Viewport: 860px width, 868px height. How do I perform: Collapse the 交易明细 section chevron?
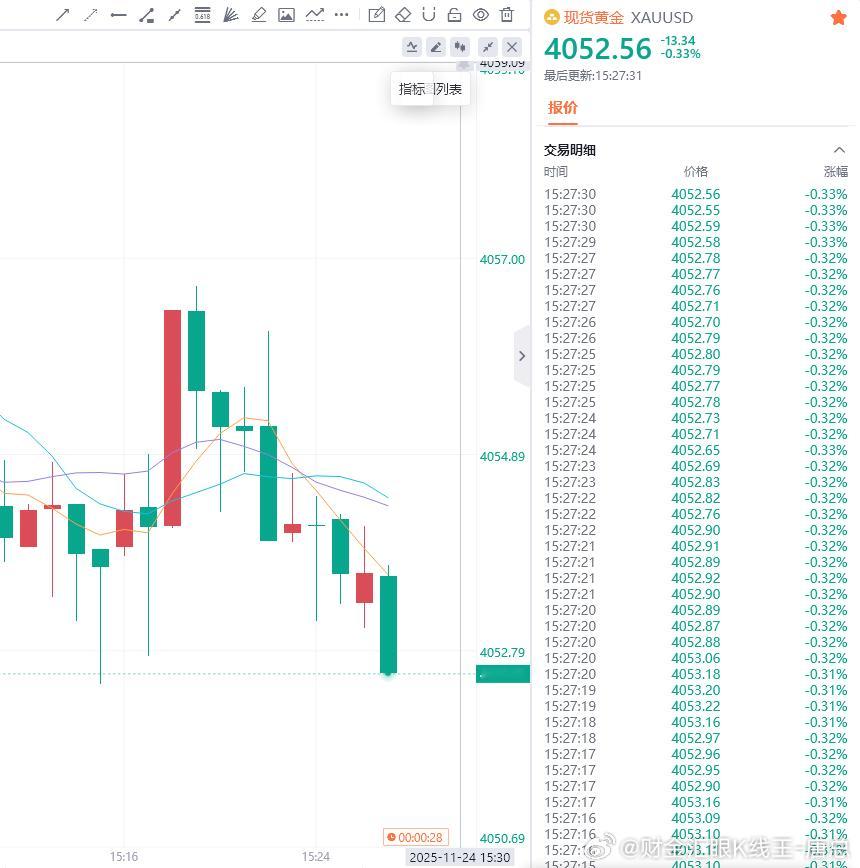(840, 149)
